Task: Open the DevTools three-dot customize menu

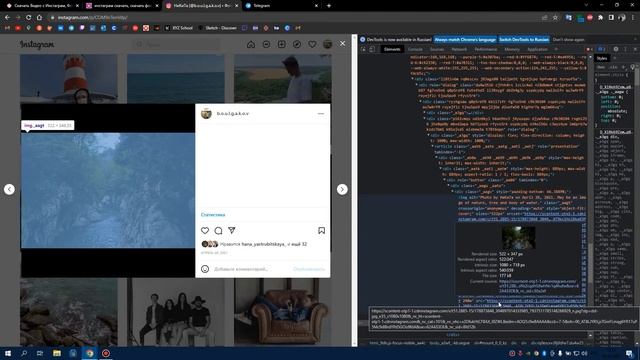Action: (625, 49)
